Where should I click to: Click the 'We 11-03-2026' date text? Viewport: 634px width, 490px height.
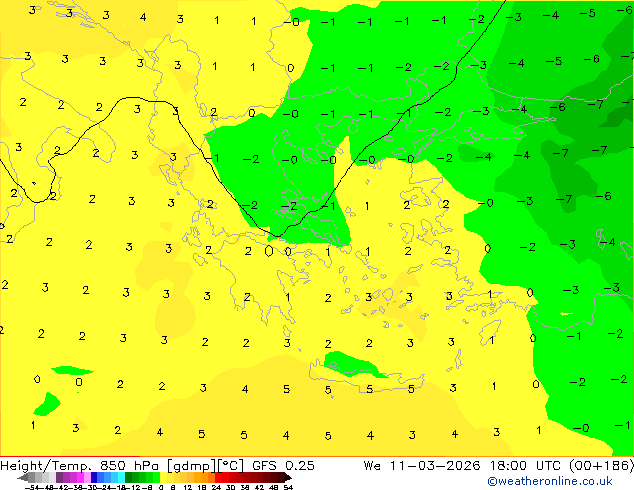tap(422, 465)
